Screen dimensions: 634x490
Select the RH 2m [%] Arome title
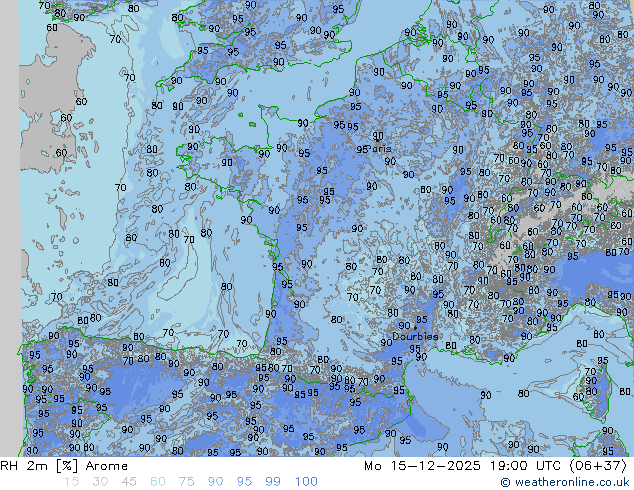[64, 466]
